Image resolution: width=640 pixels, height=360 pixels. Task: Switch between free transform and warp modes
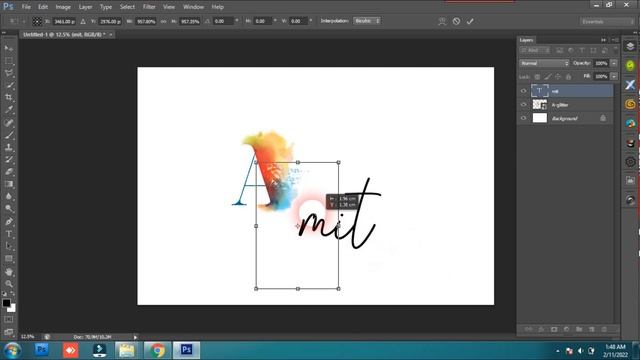[x=442, y=21]
